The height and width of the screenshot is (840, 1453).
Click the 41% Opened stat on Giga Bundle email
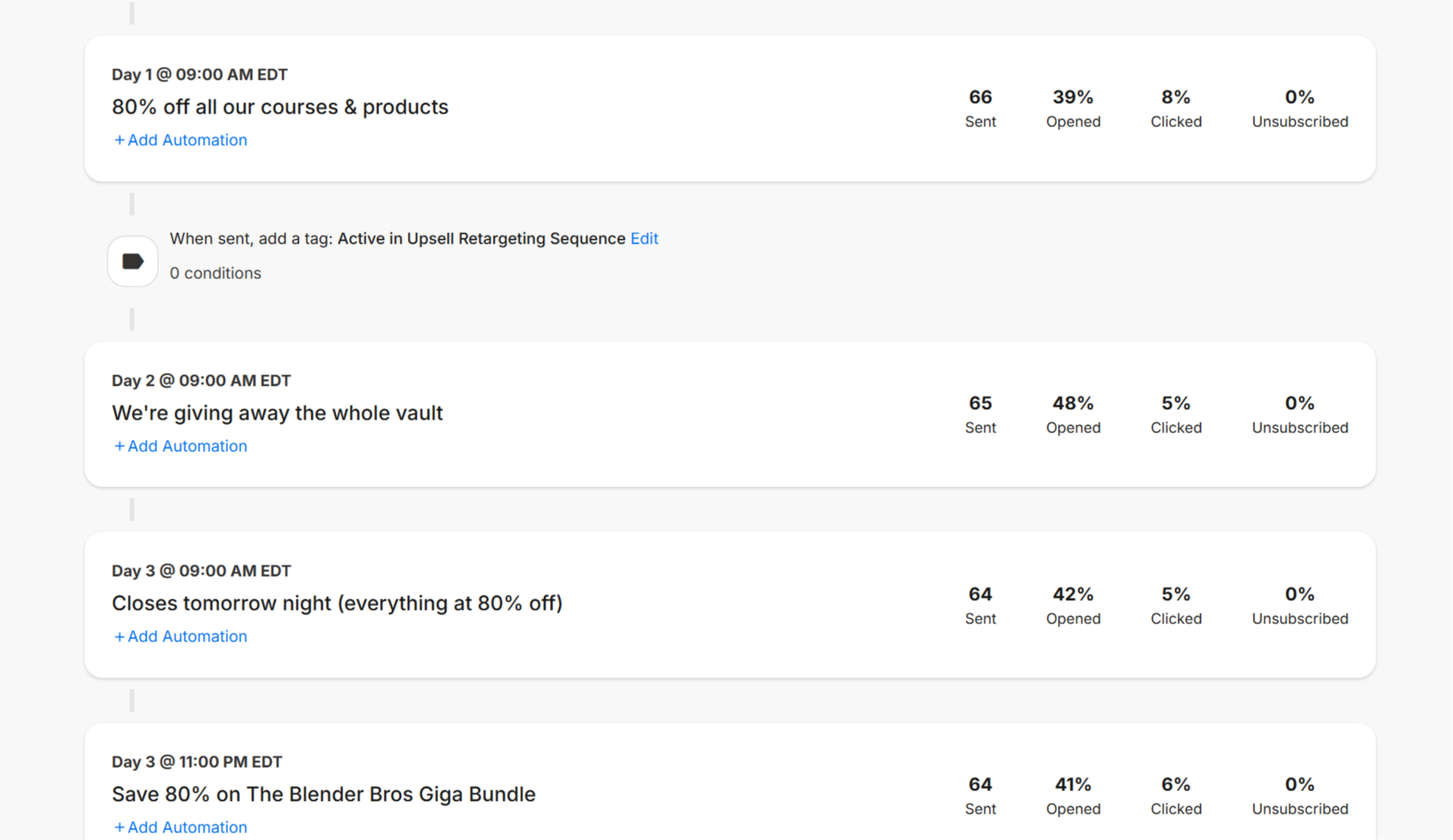pos(1073,795)
